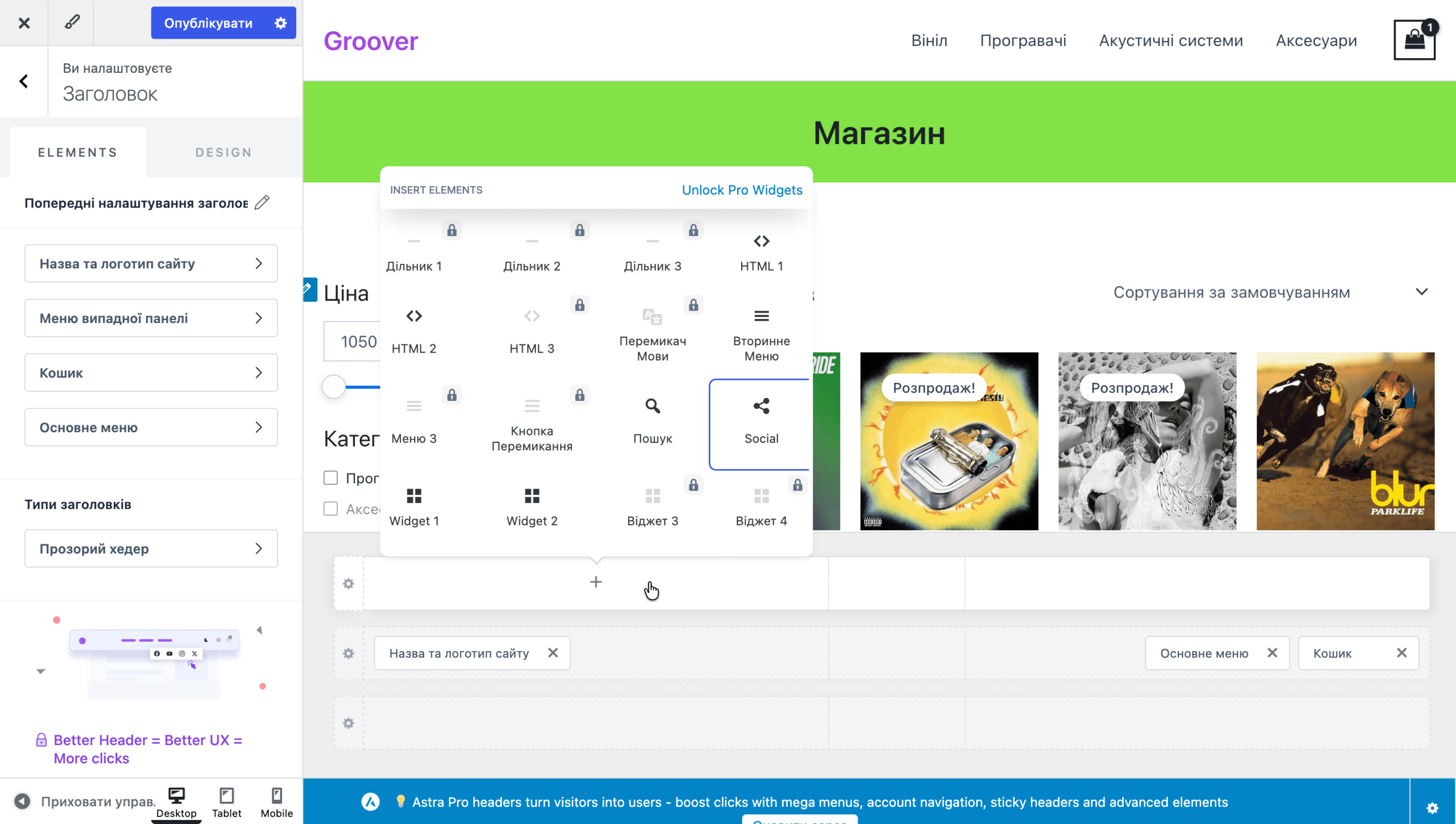Switch preview to Tablet
Screen dimensions: 1456x824
coord(226,802)
